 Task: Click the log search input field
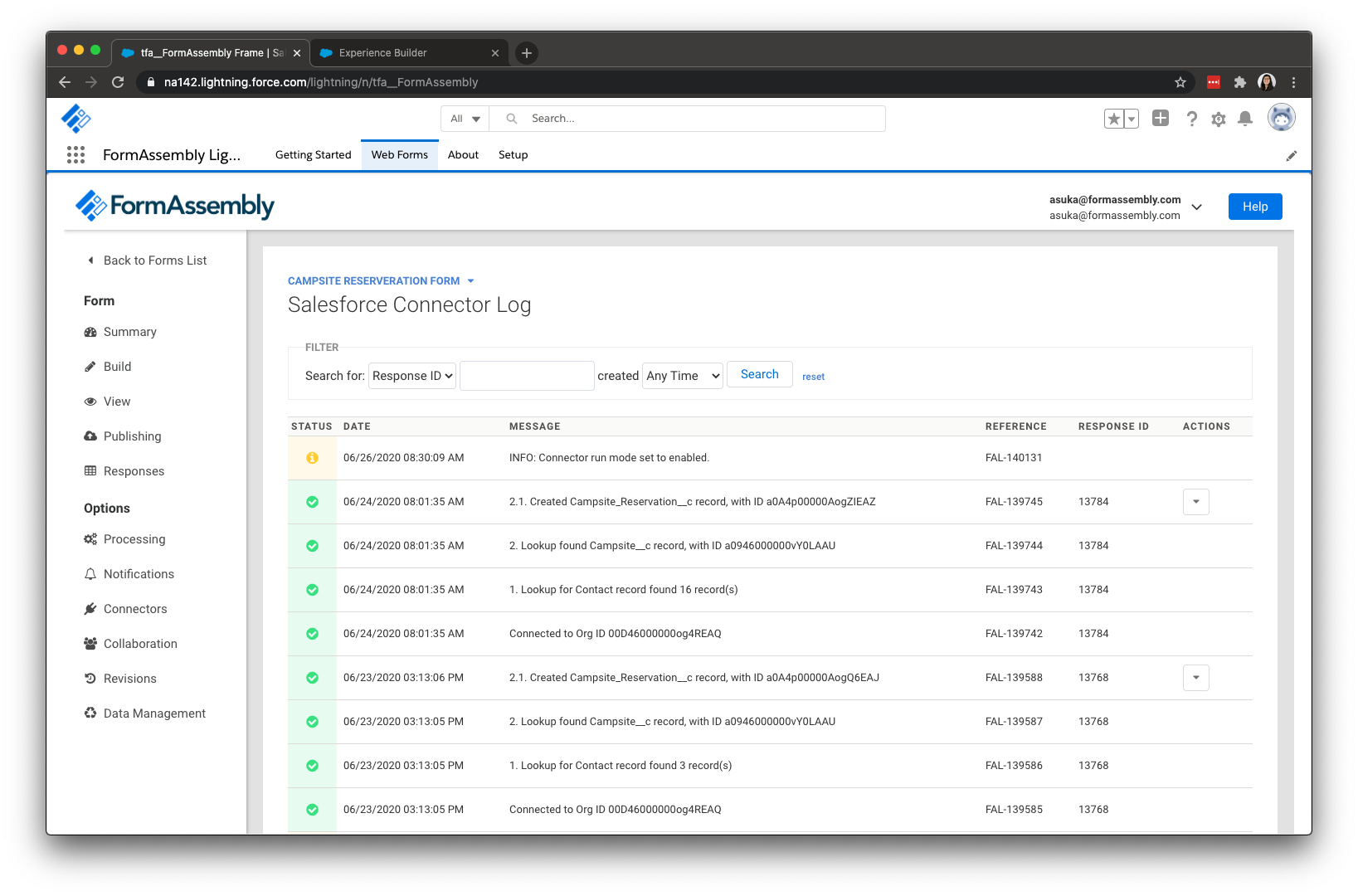click(x=526, y=375)
